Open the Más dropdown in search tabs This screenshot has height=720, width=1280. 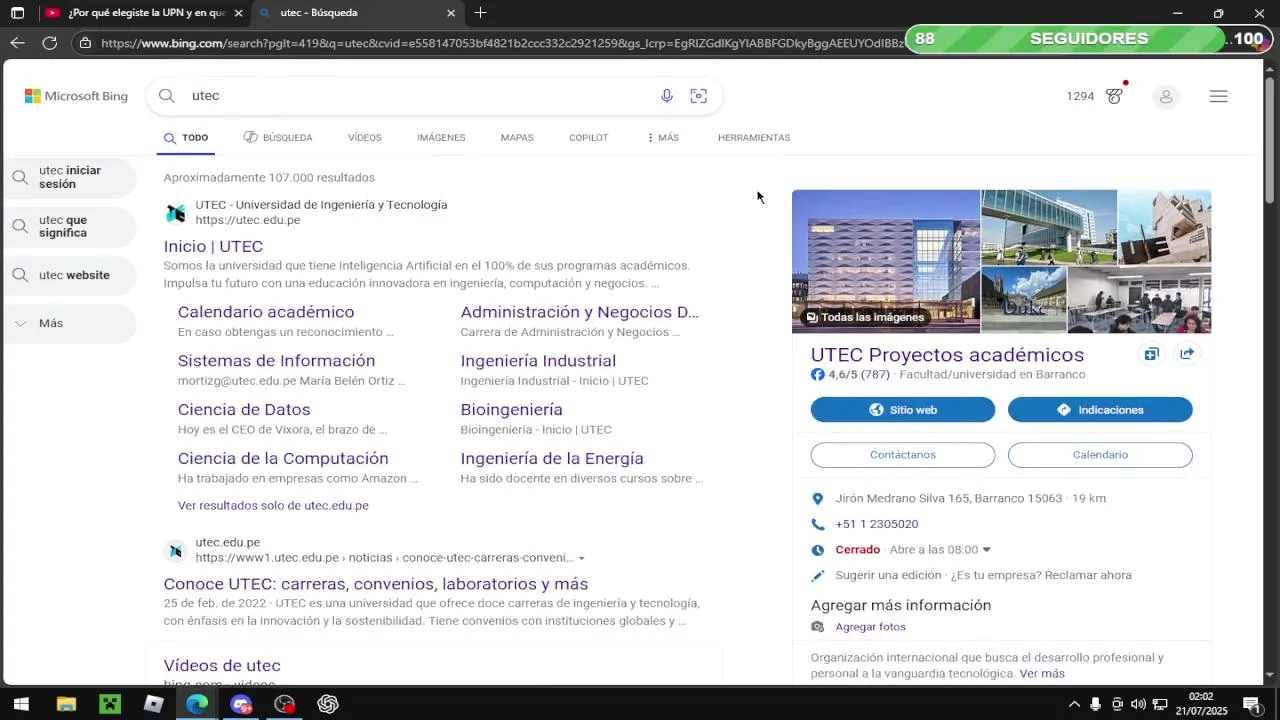tap(662, 138)
